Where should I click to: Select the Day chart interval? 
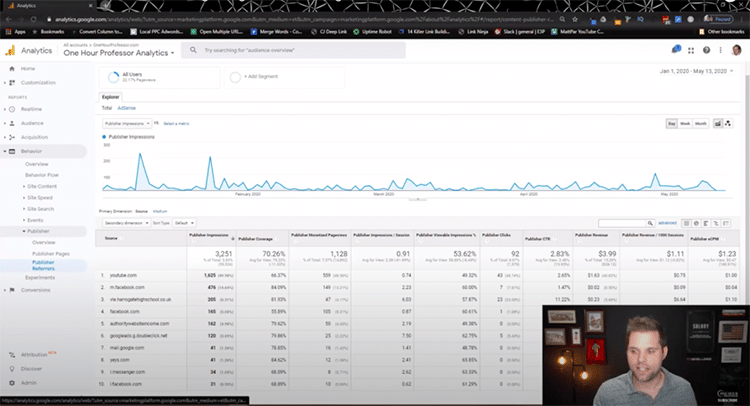(672, 122)
